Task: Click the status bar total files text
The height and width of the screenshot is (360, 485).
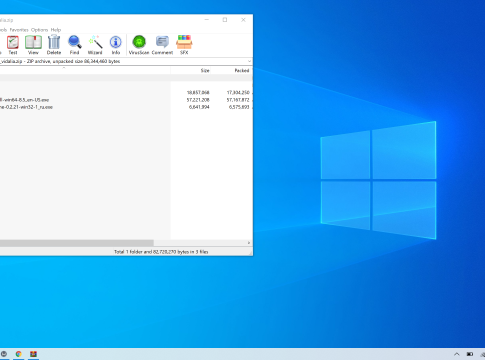Action: click(x=161, y=252)
